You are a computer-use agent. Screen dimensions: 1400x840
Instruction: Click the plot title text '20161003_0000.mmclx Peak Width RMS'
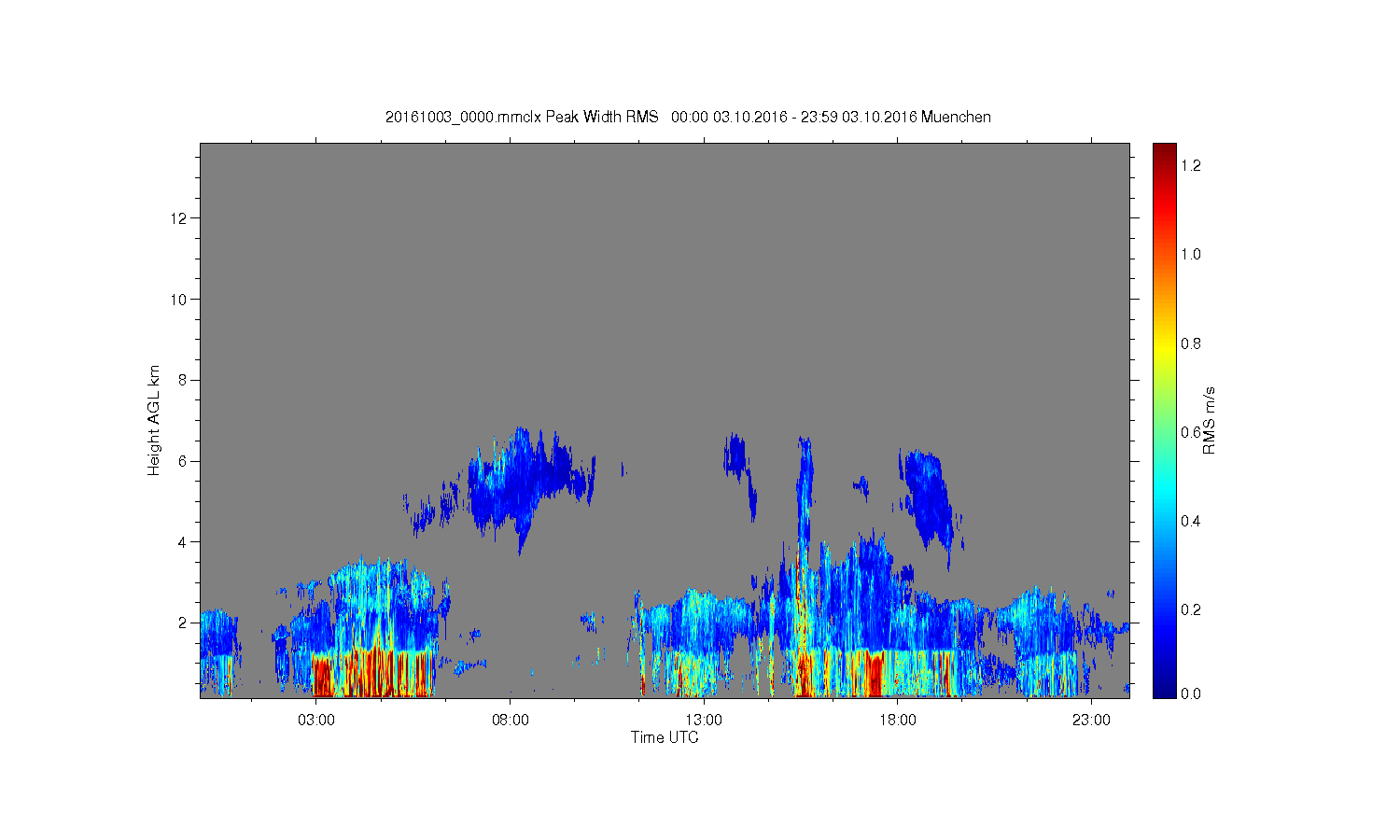[522, 117]
